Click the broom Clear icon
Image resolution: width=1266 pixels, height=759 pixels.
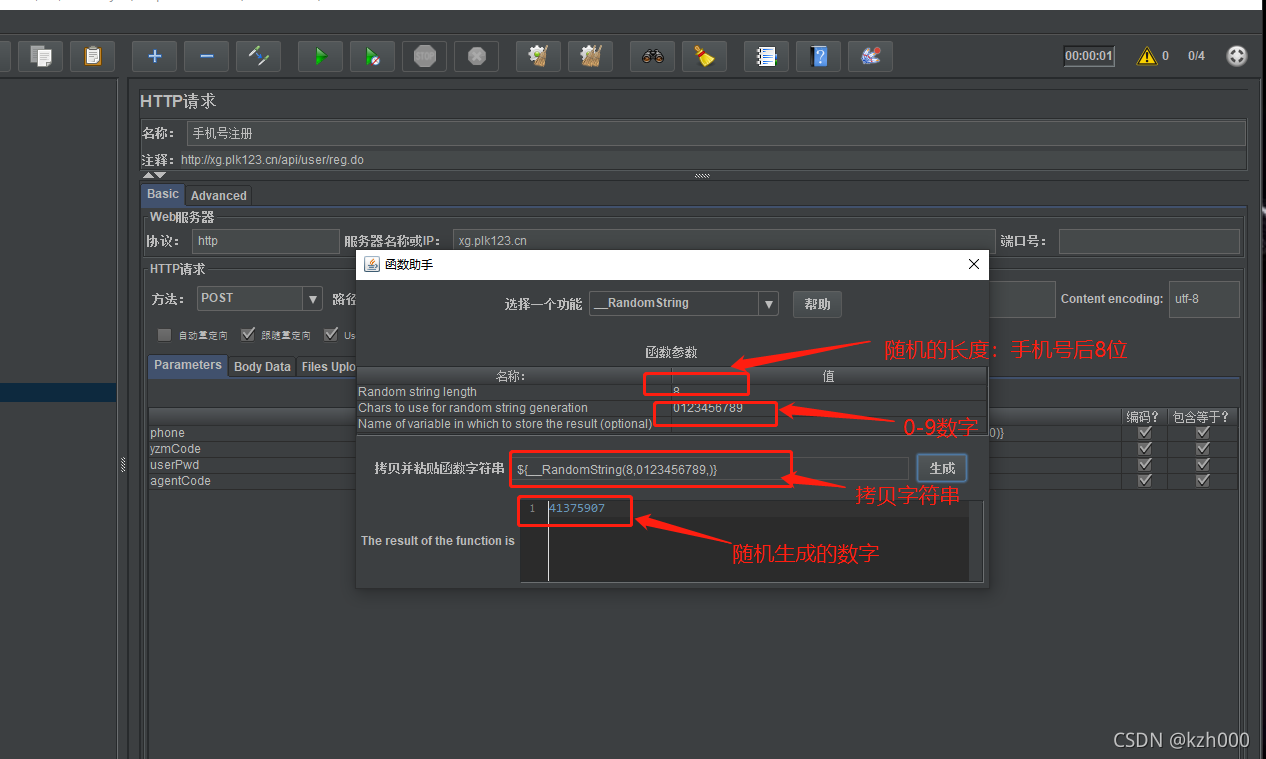click(704, 56)
